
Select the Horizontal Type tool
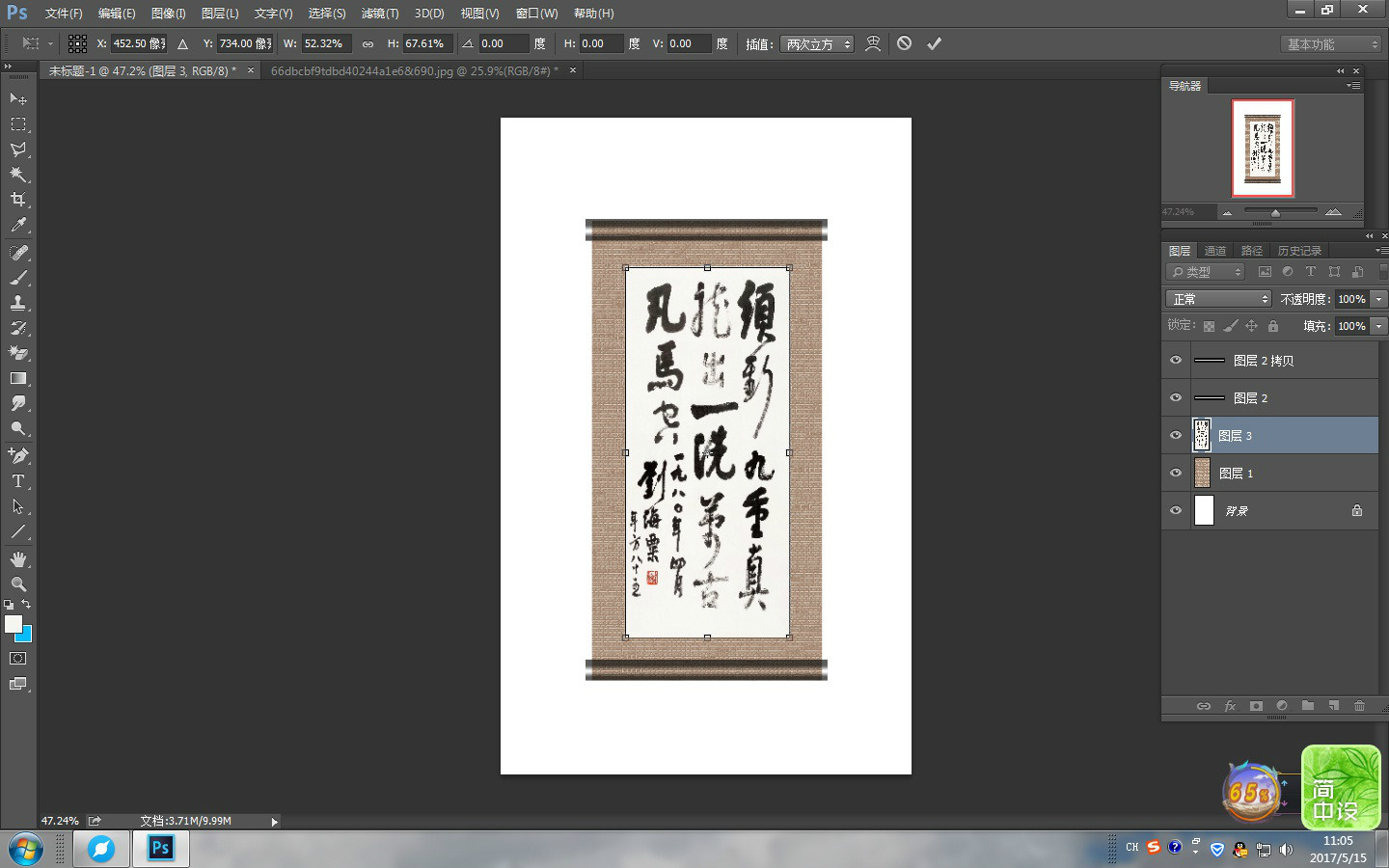click(x=18, y=480)
